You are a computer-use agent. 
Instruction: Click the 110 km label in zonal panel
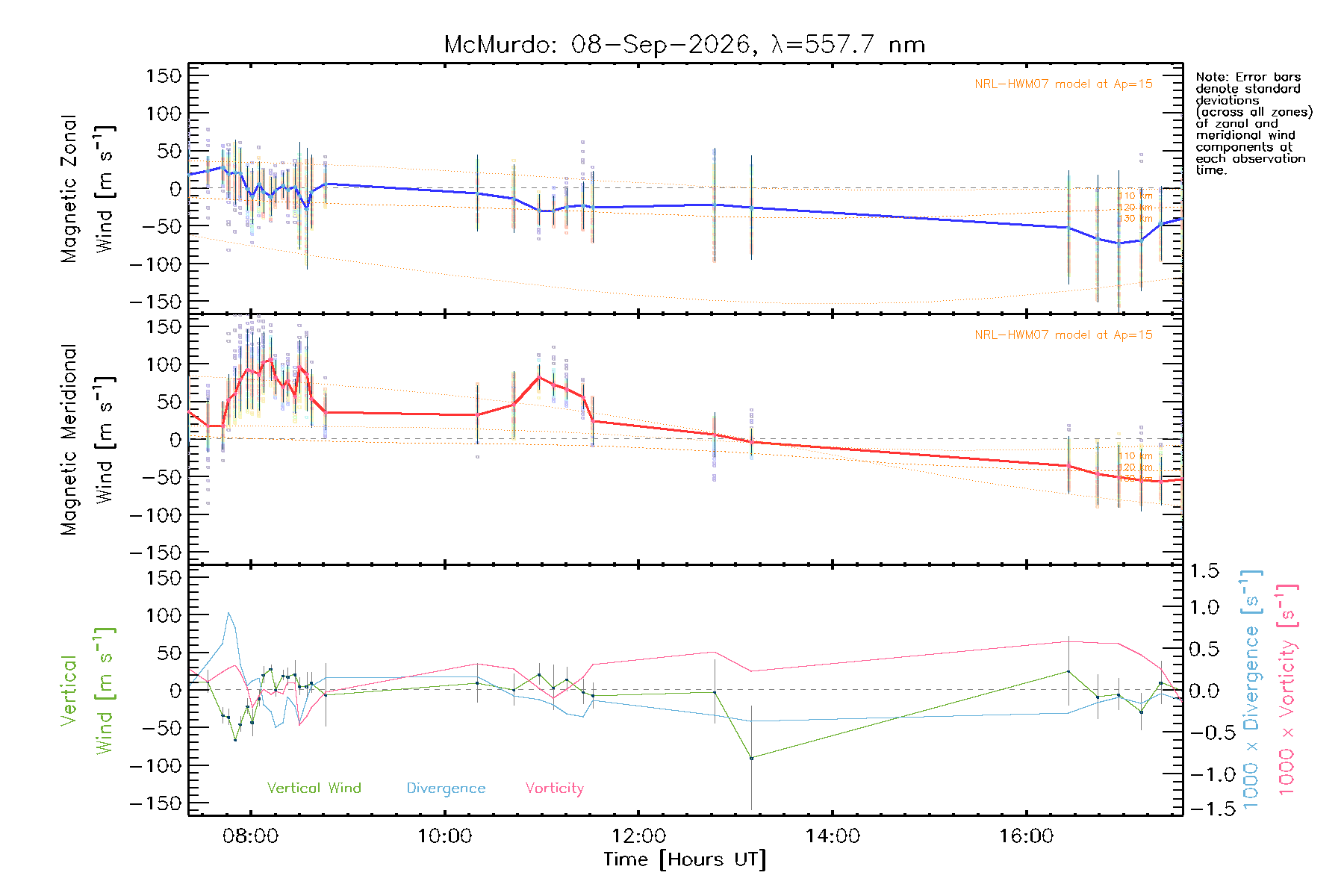tap(1135, 196)
